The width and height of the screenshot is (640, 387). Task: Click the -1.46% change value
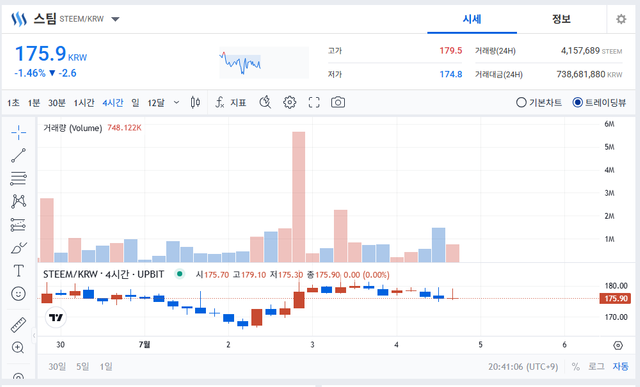point(30,73)
